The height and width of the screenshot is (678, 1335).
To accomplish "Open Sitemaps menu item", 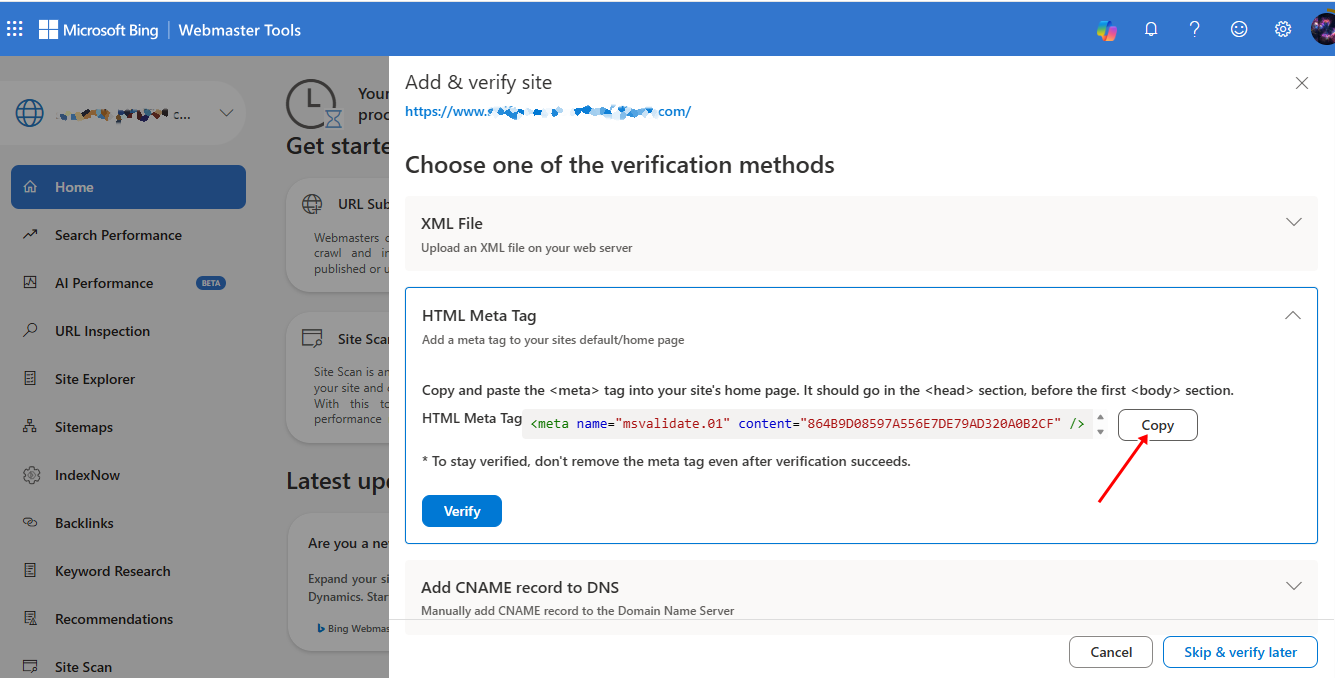I will (128, 427).
